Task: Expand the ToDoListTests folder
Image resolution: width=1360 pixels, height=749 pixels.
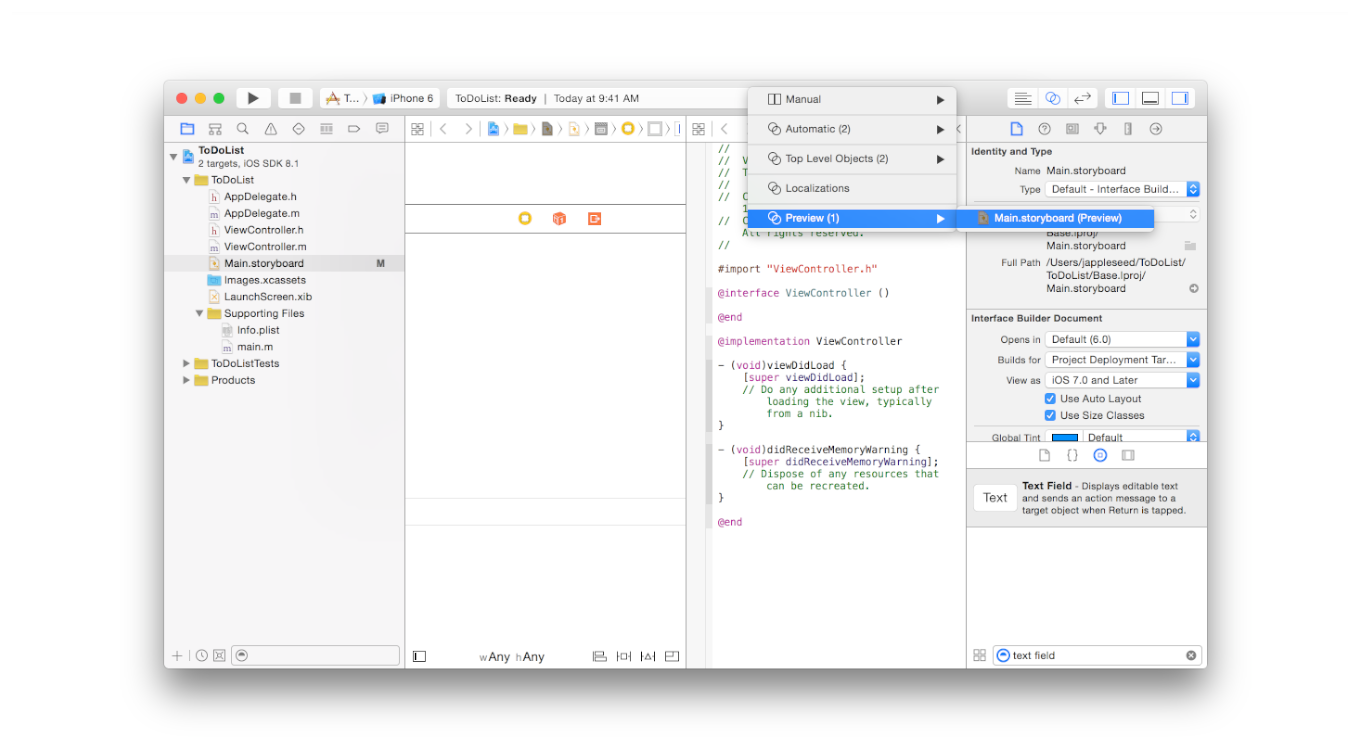Action: tap(186, 364)
